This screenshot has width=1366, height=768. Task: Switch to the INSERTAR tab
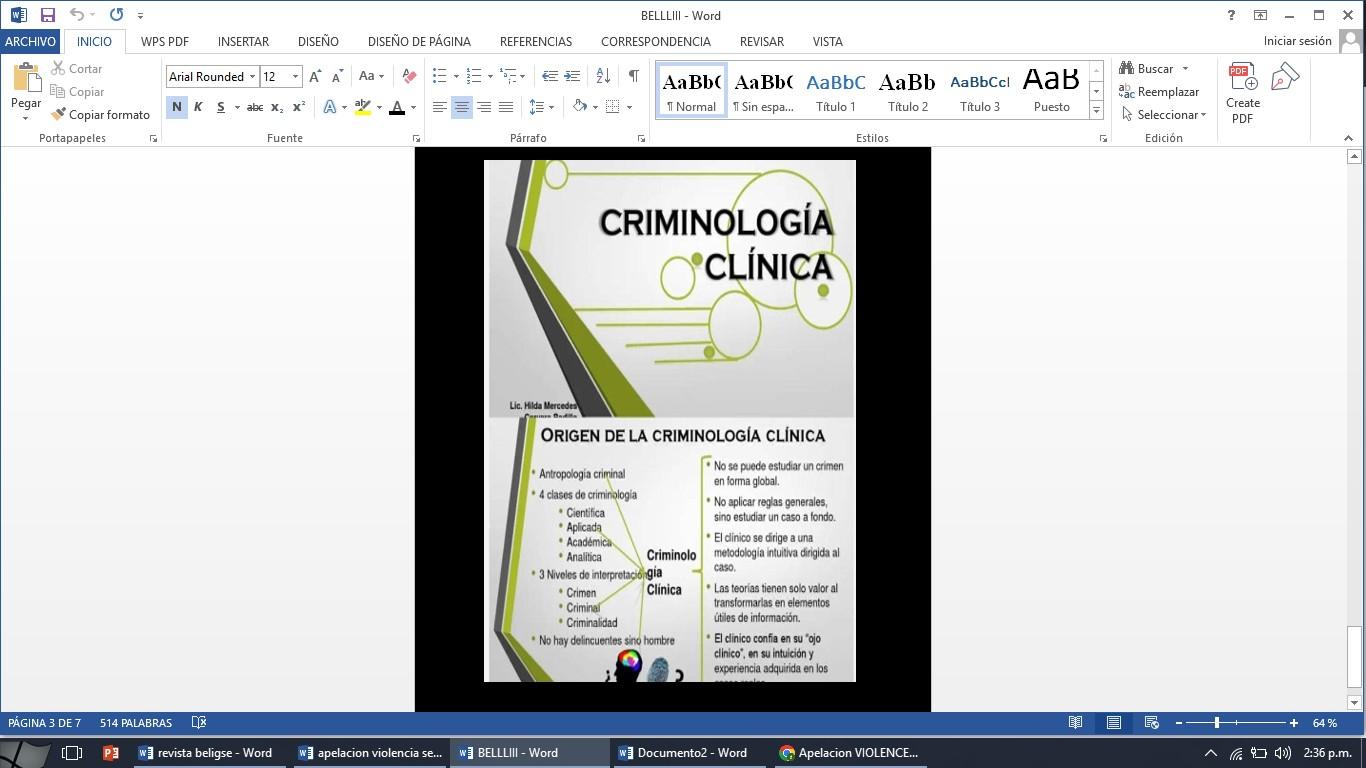pos(243,41)
